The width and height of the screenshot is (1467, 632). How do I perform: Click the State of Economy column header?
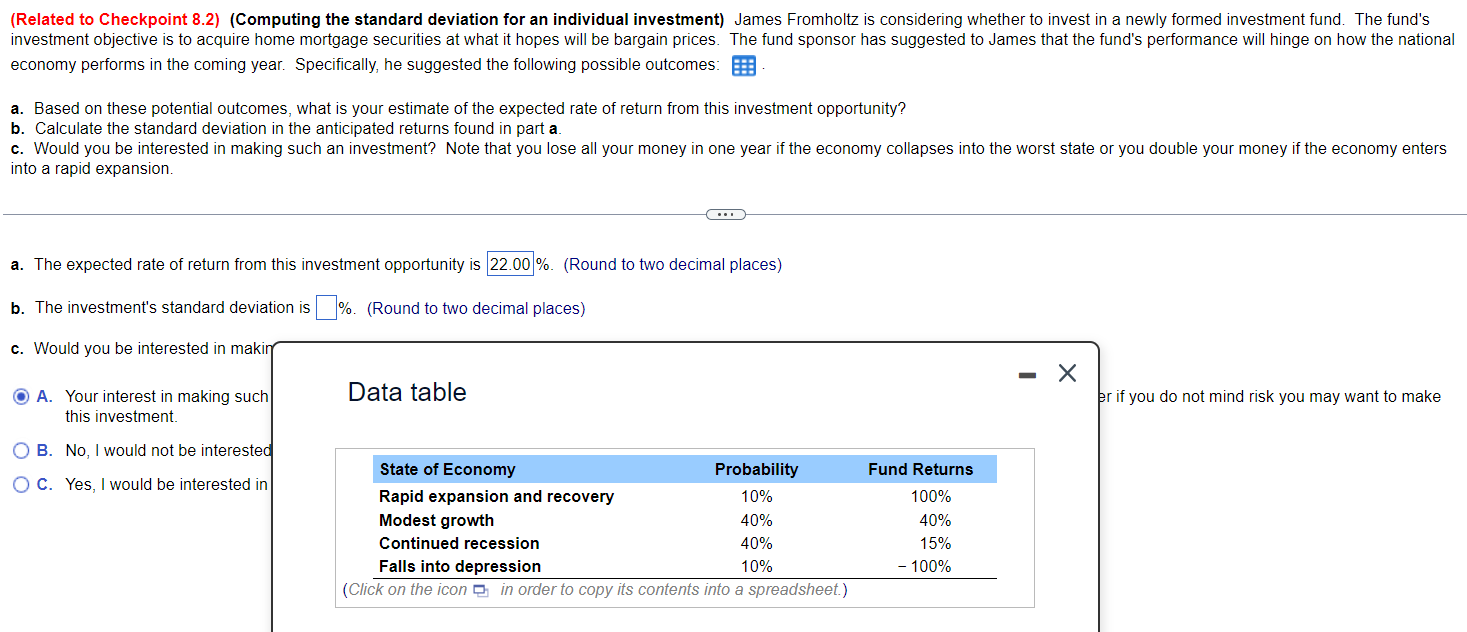pyautogui.click(x=447, y=470)
